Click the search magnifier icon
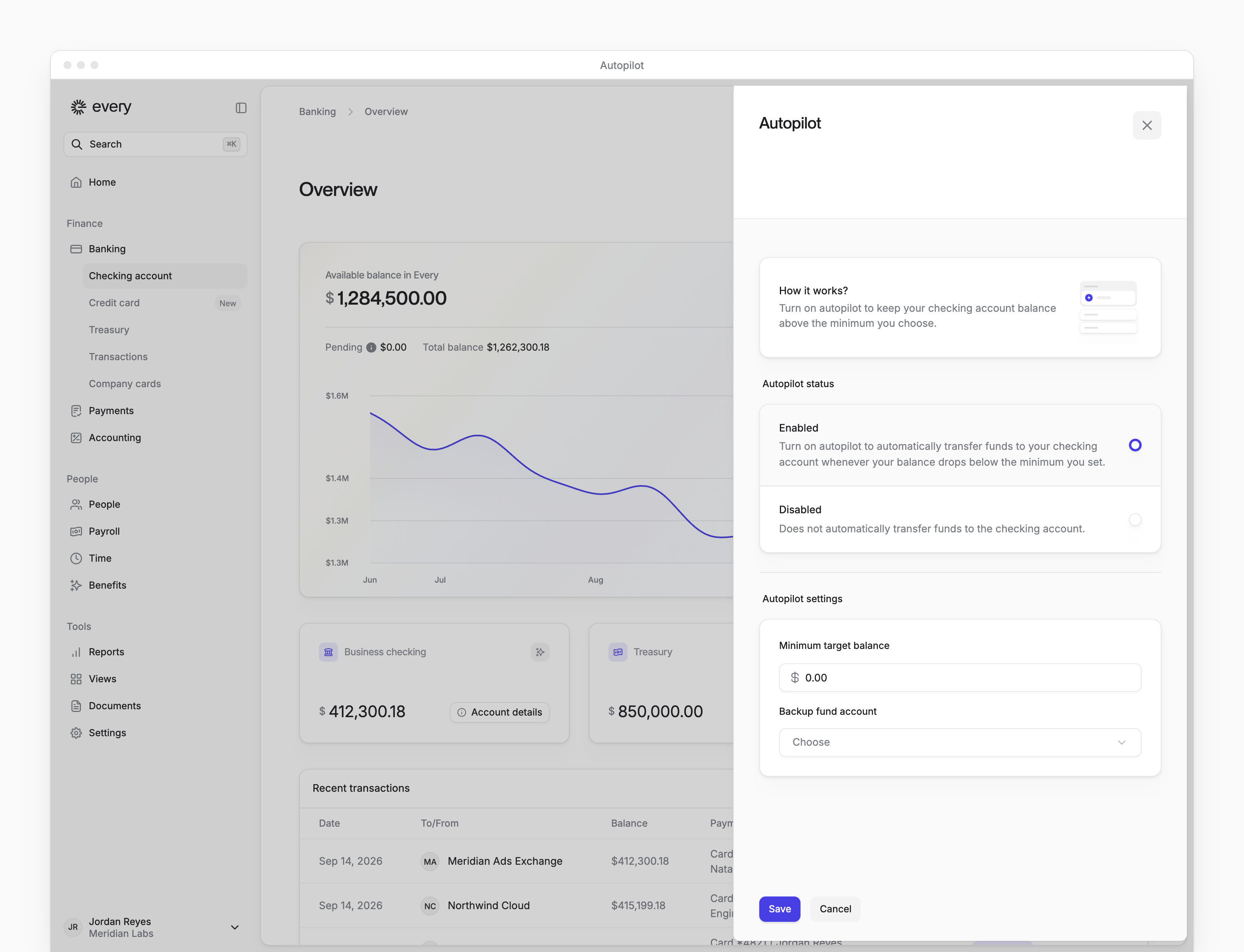 [x=77, y=144]
